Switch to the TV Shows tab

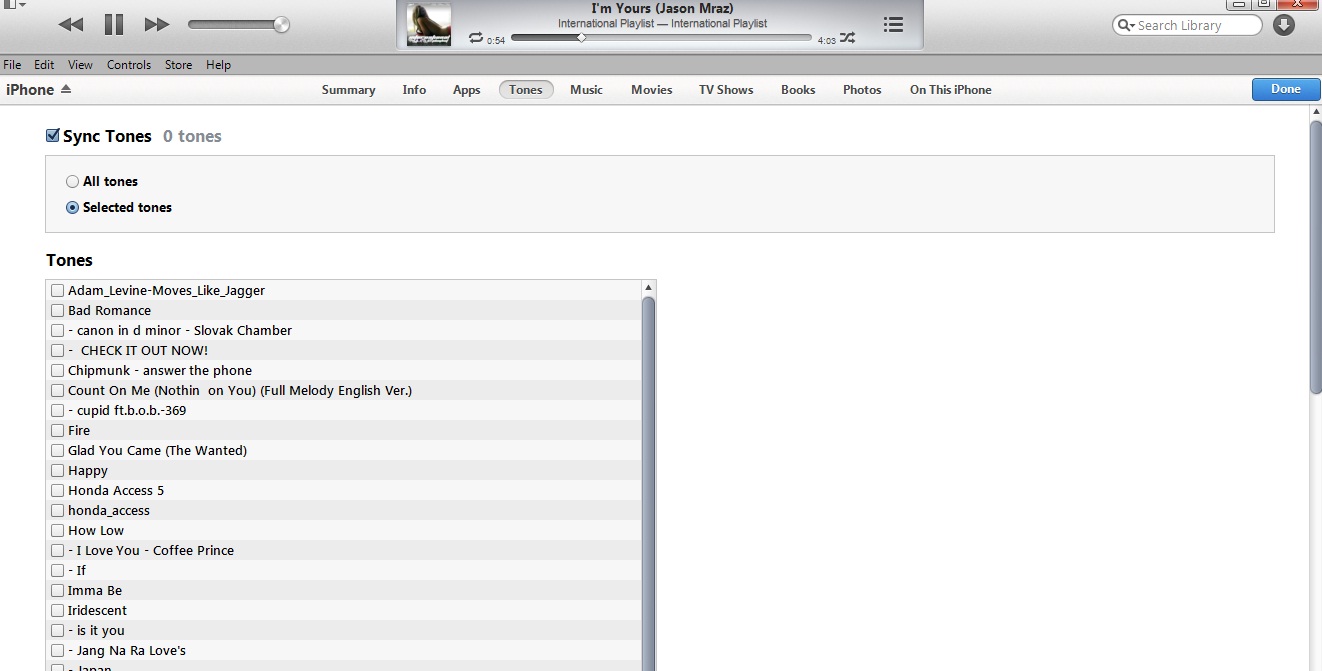point(726,90)
